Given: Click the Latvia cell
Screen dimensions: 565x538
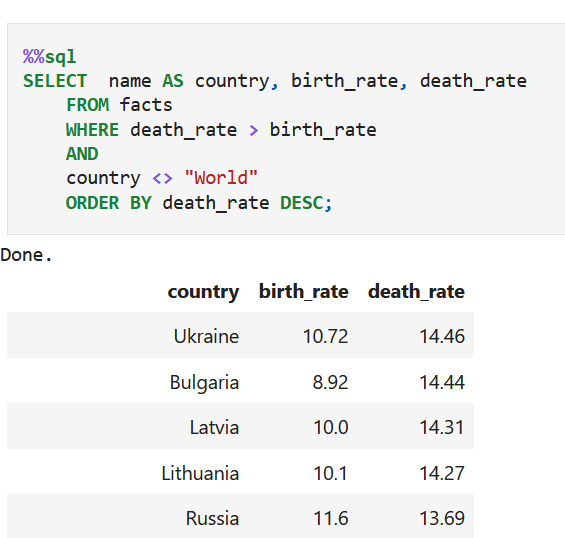Looking at the screenshot, I should click(214, 427).
